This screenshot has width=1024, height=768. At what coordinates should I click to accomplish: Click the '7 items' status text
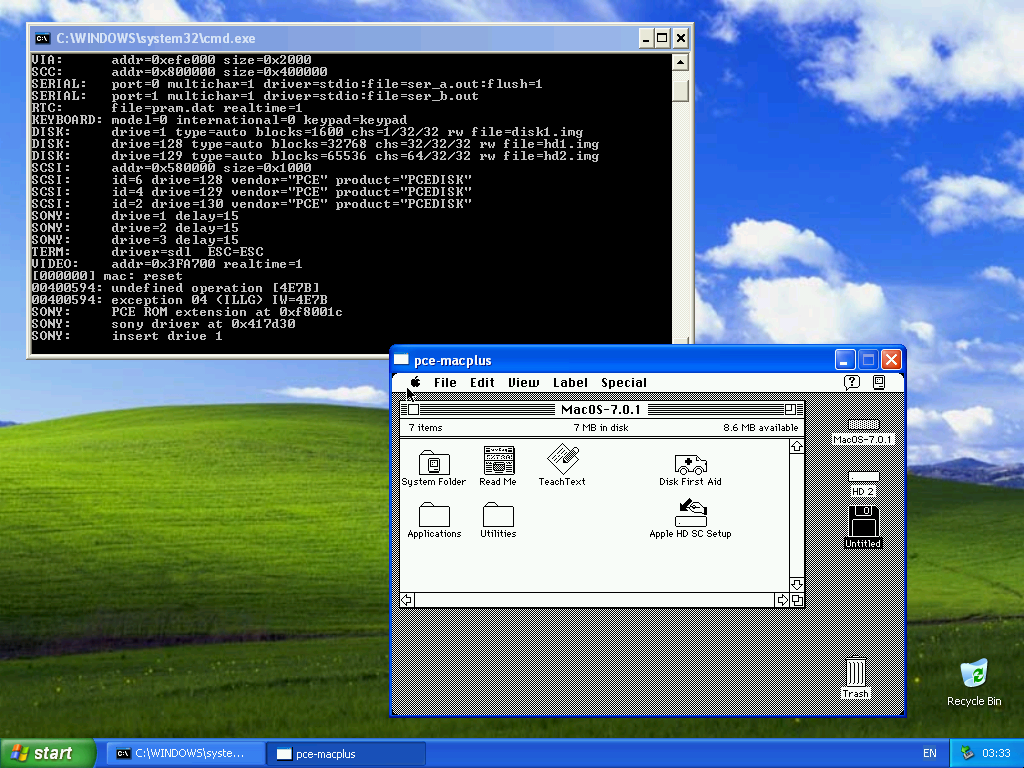pyautogui.click(x=425, y=428)
